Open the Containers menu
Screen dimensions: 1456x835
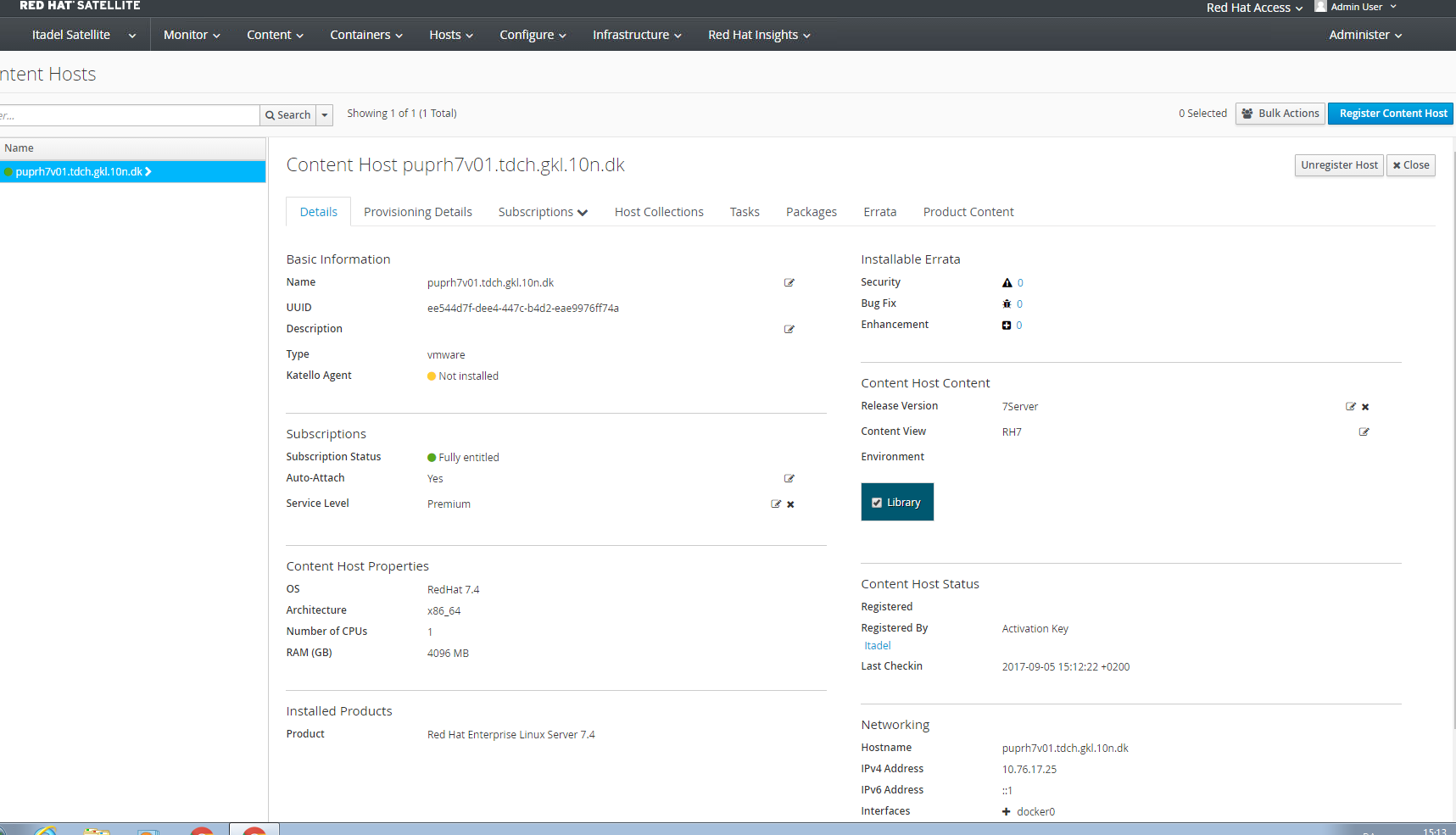pyautogui.click(x=366, y=35)
